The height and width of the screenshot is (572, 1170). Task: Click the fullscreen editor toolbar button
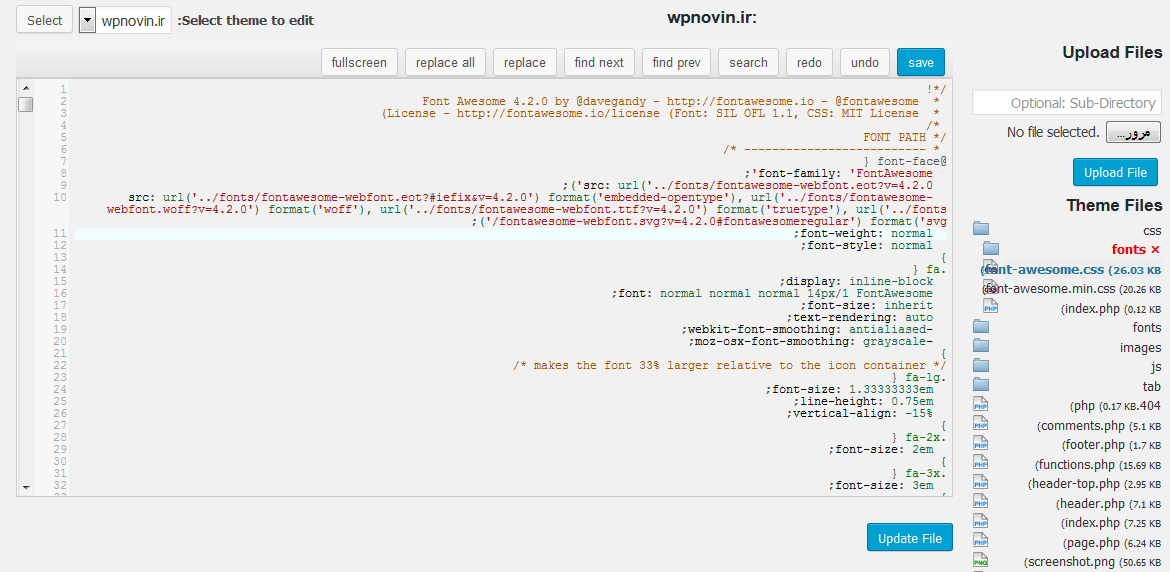[x=359, y=62]
